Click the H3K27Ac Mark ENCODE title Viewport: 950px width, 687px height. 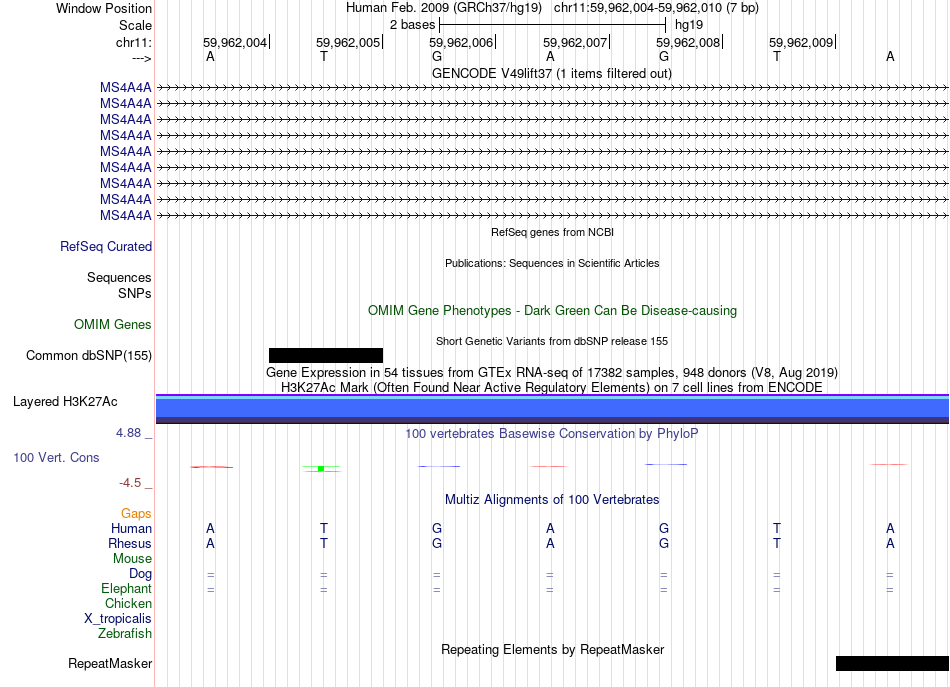[x=552, y=387]
